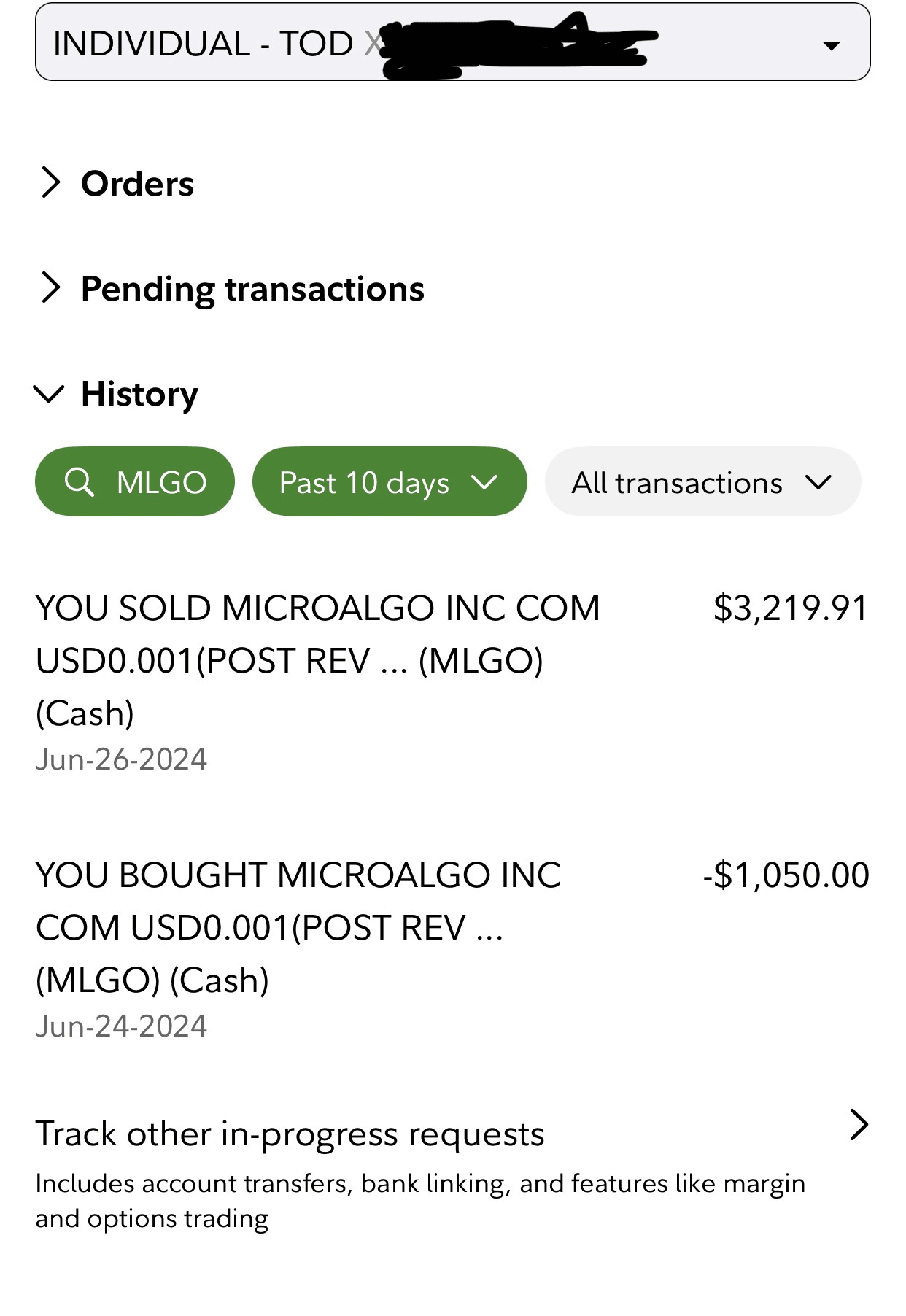Viewport: 906px width, 1316px height.
Task: Click the History heading
Action: [x=139, y=394]
